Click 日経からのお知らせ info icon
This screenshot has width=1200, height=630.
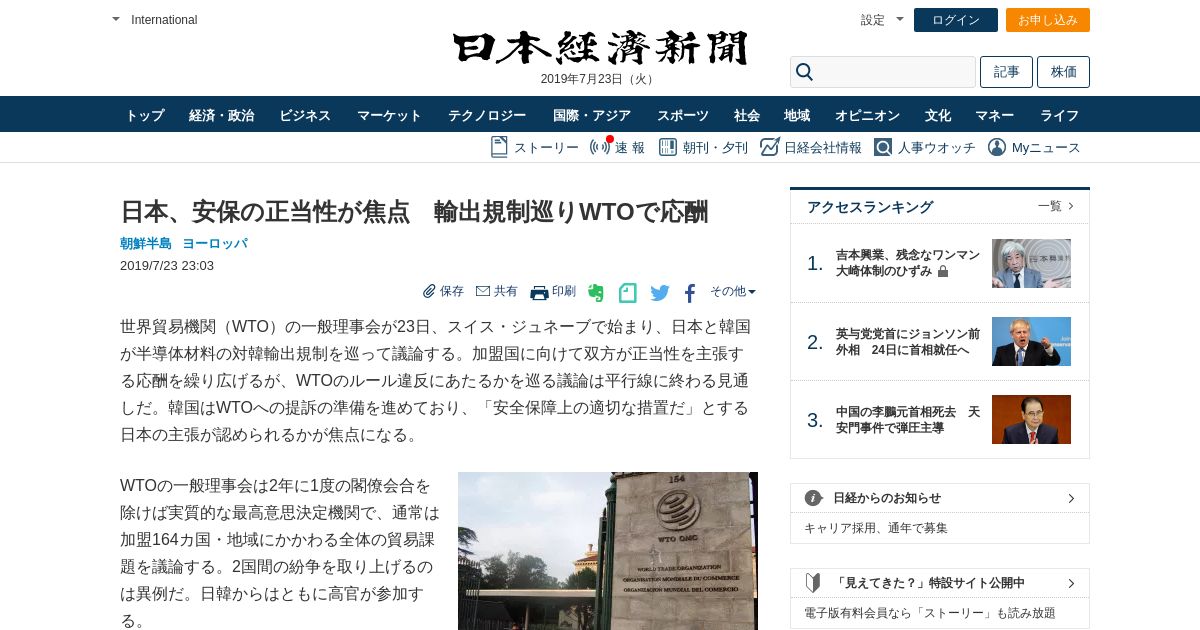(813, 498)
